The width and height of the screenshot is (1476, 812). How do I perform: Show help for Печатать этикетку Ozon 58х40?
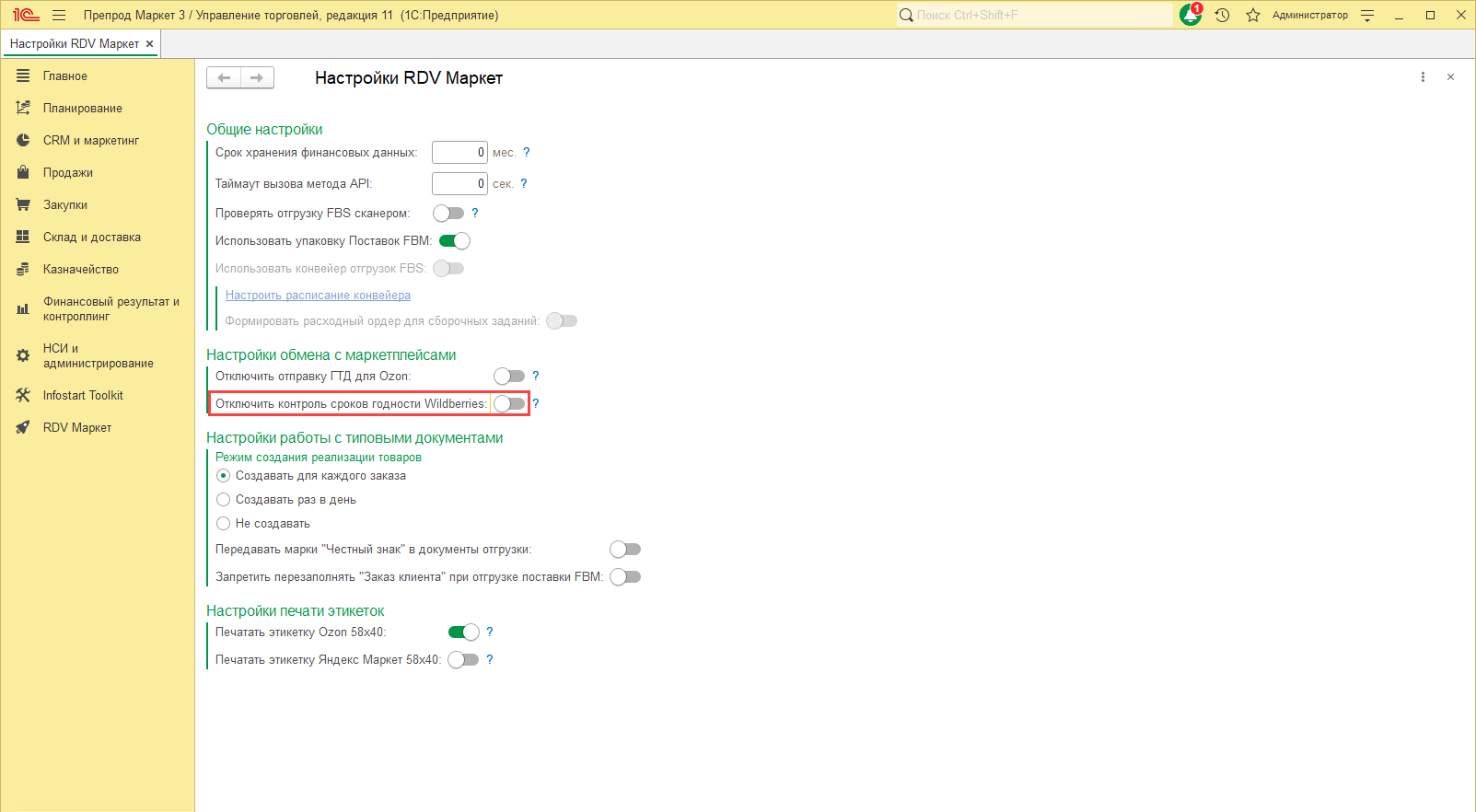pyautogui.click(x=490, y=632)
